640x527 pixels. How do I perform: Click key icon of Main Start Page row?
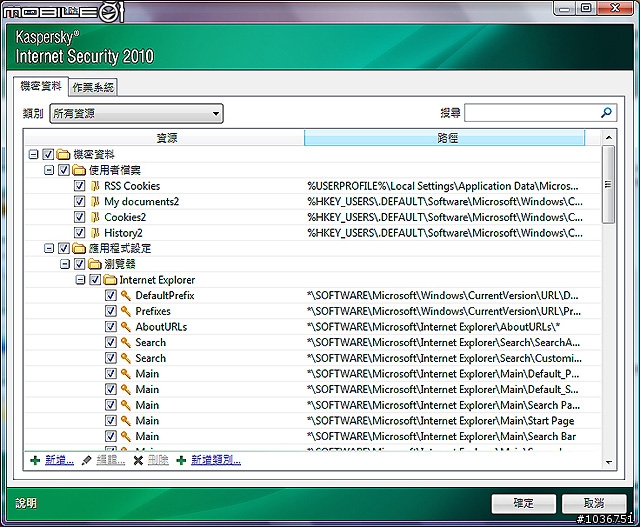[x=126, y=421]
